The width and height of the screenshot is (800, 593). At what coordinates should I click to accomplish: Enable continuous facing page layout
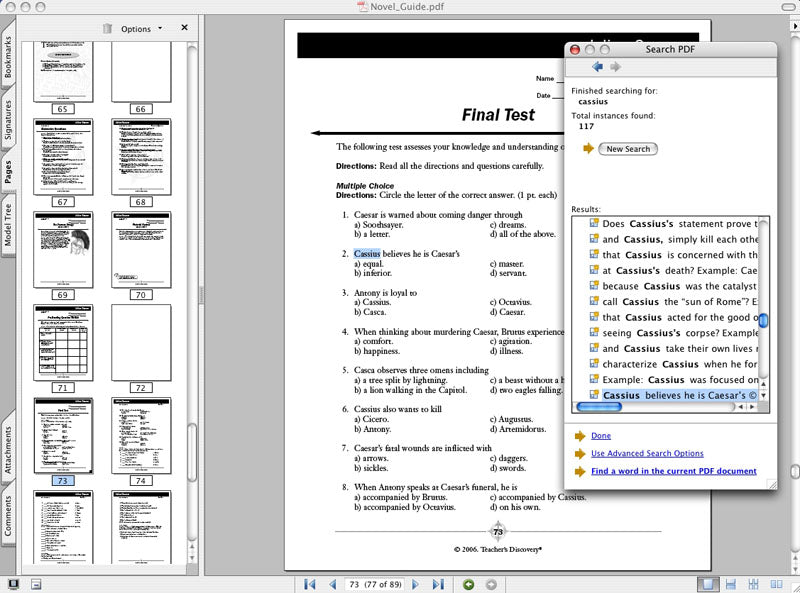coord(753,584)
